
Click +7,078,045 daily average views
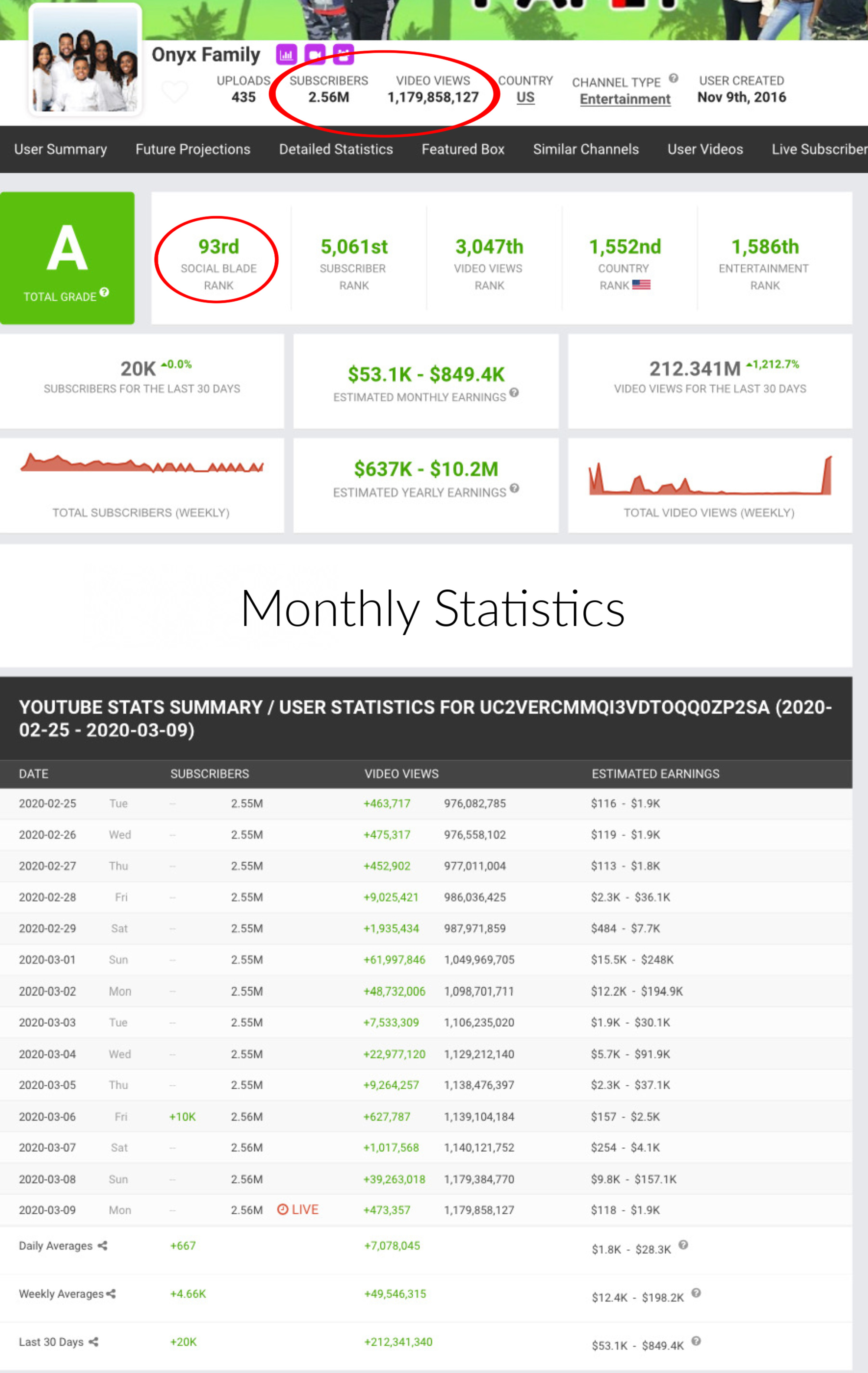coord(392,1246)
